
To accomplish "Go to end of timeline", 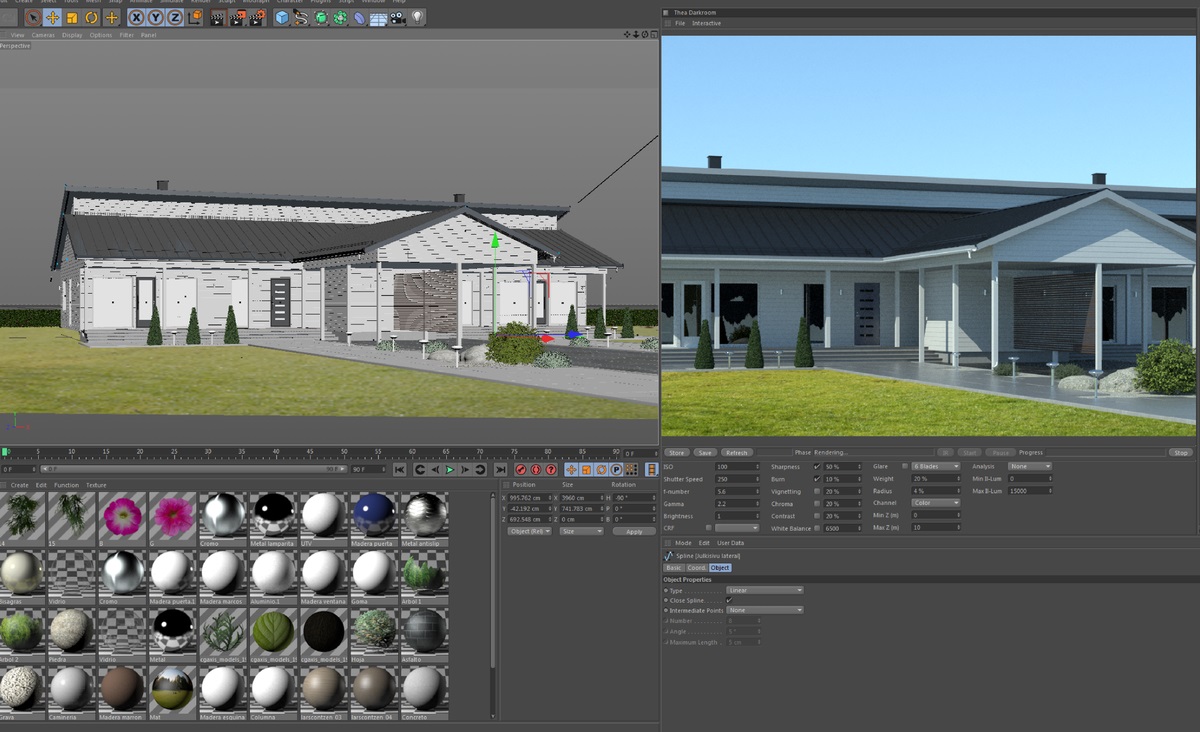I will click(500, 469).
